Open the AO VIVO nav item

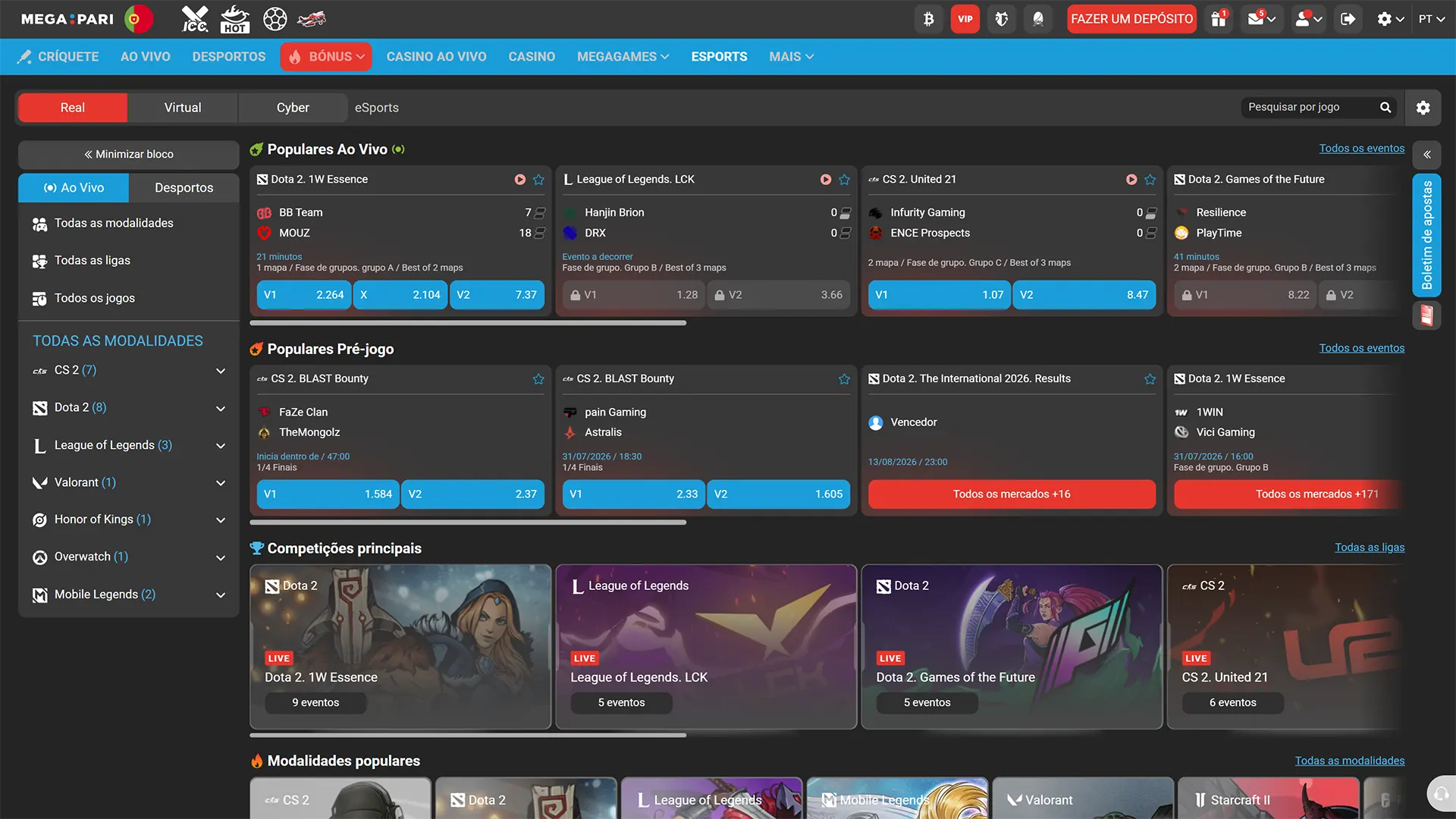[146, 57]
